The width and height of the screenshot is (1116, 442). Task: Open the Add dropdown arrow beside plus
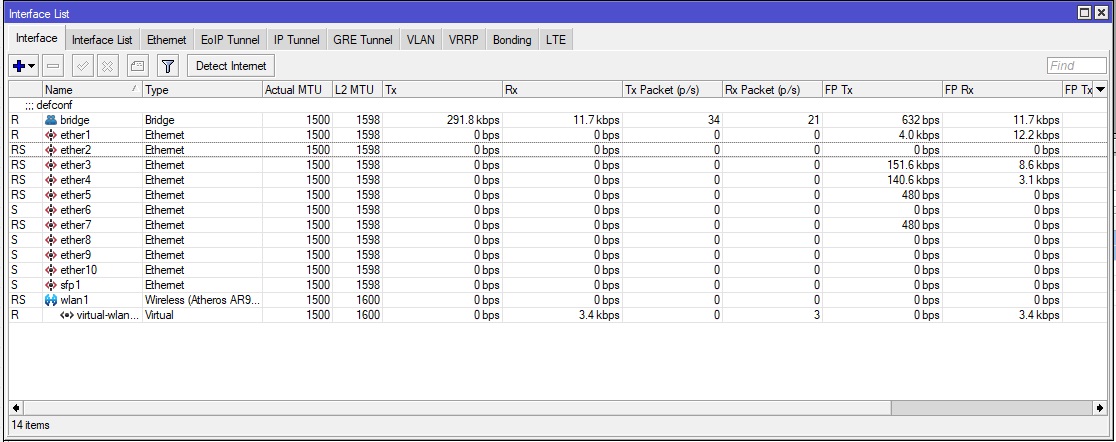tap(32, 66)
